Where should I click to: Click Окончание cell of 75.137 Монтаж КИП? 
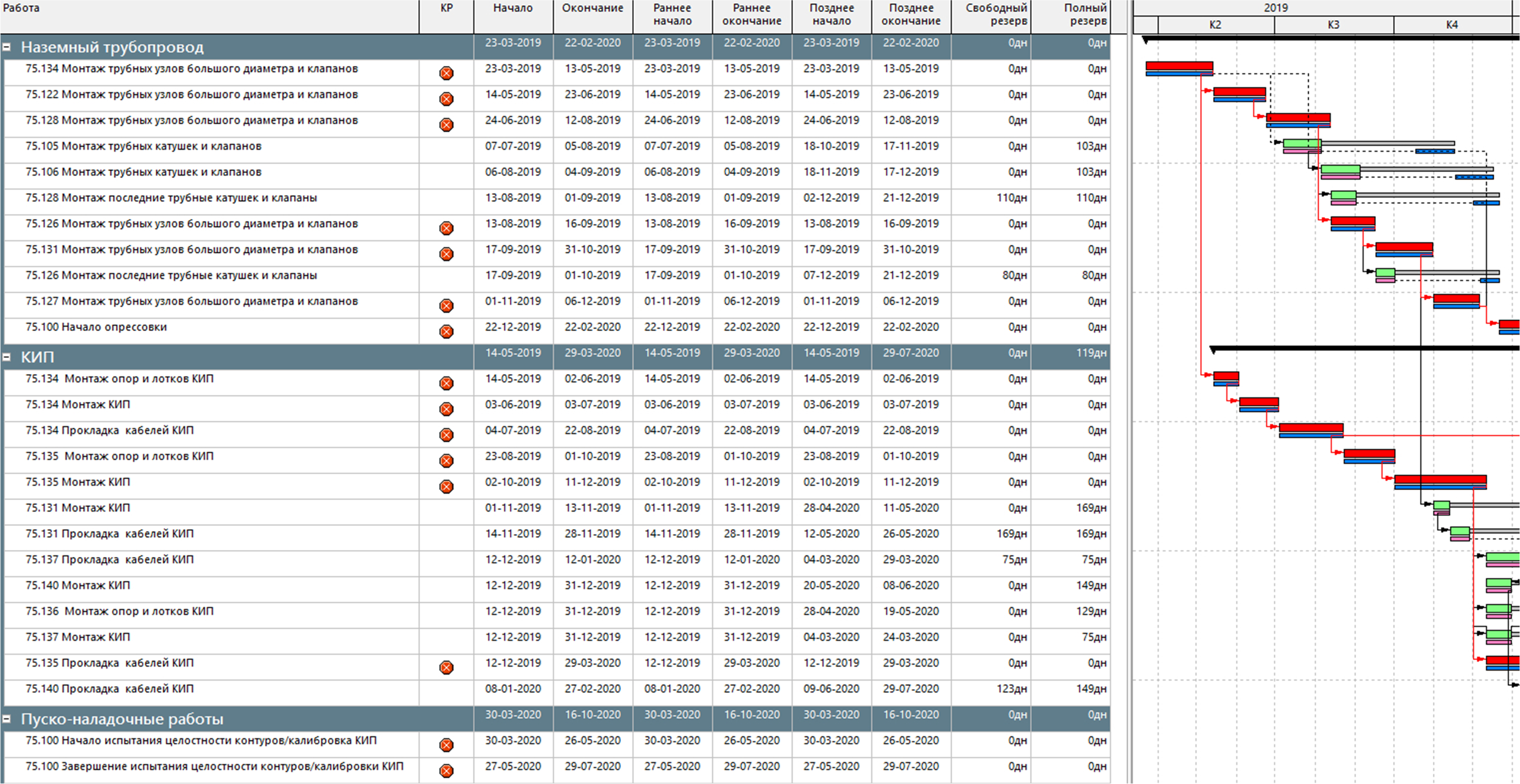[x=592, y=637]
